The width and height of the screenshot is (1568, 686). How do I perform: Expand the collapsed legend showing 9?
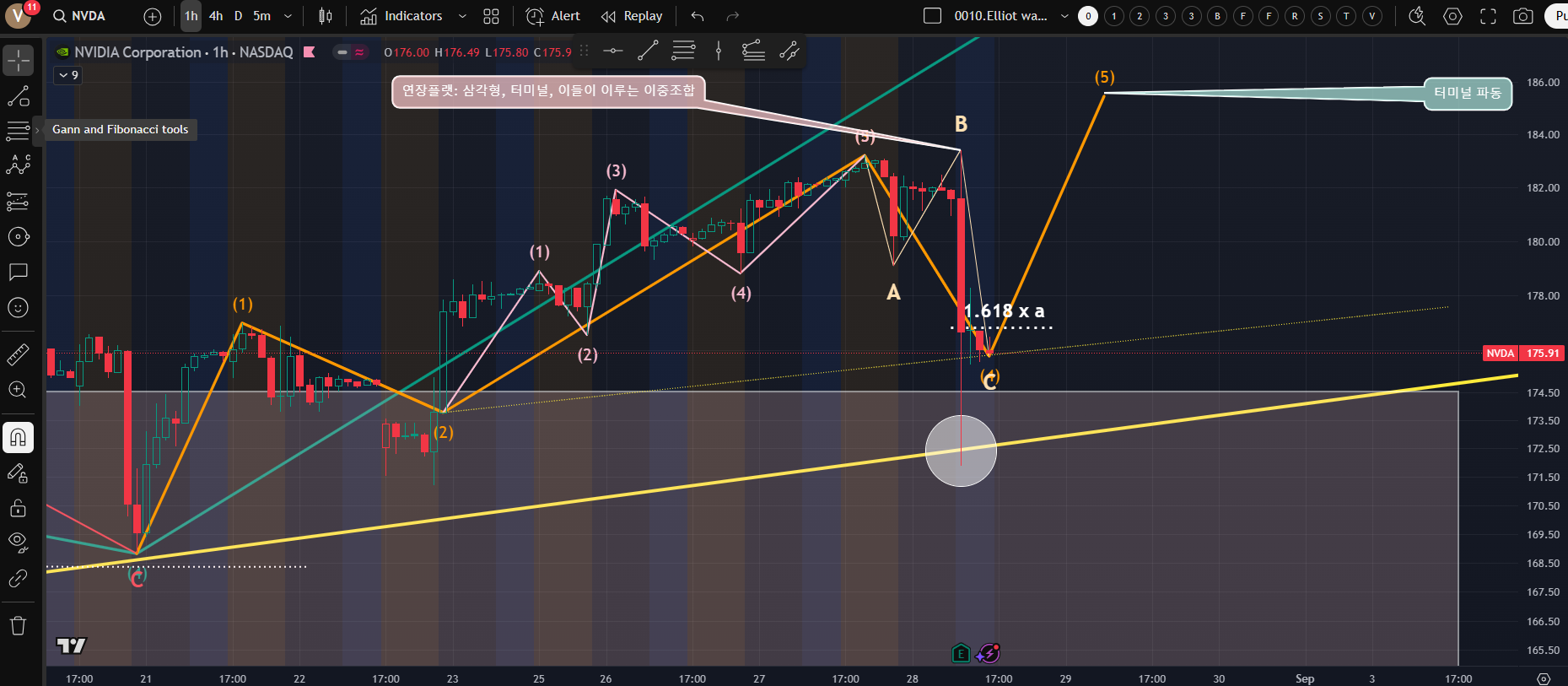tap(68, 75)
